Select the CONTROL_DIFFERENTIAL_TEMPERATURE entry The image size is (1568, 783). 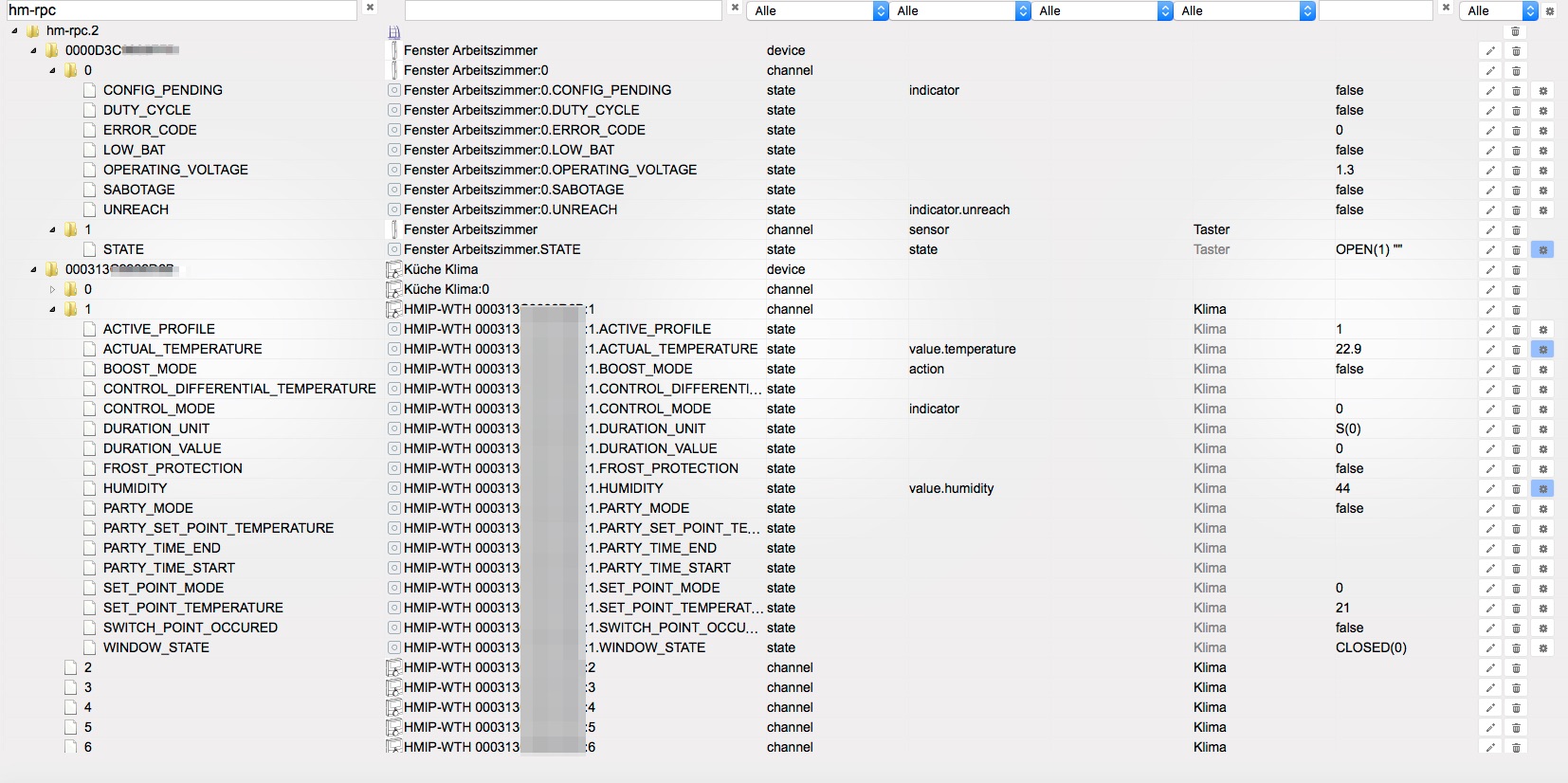239,389
